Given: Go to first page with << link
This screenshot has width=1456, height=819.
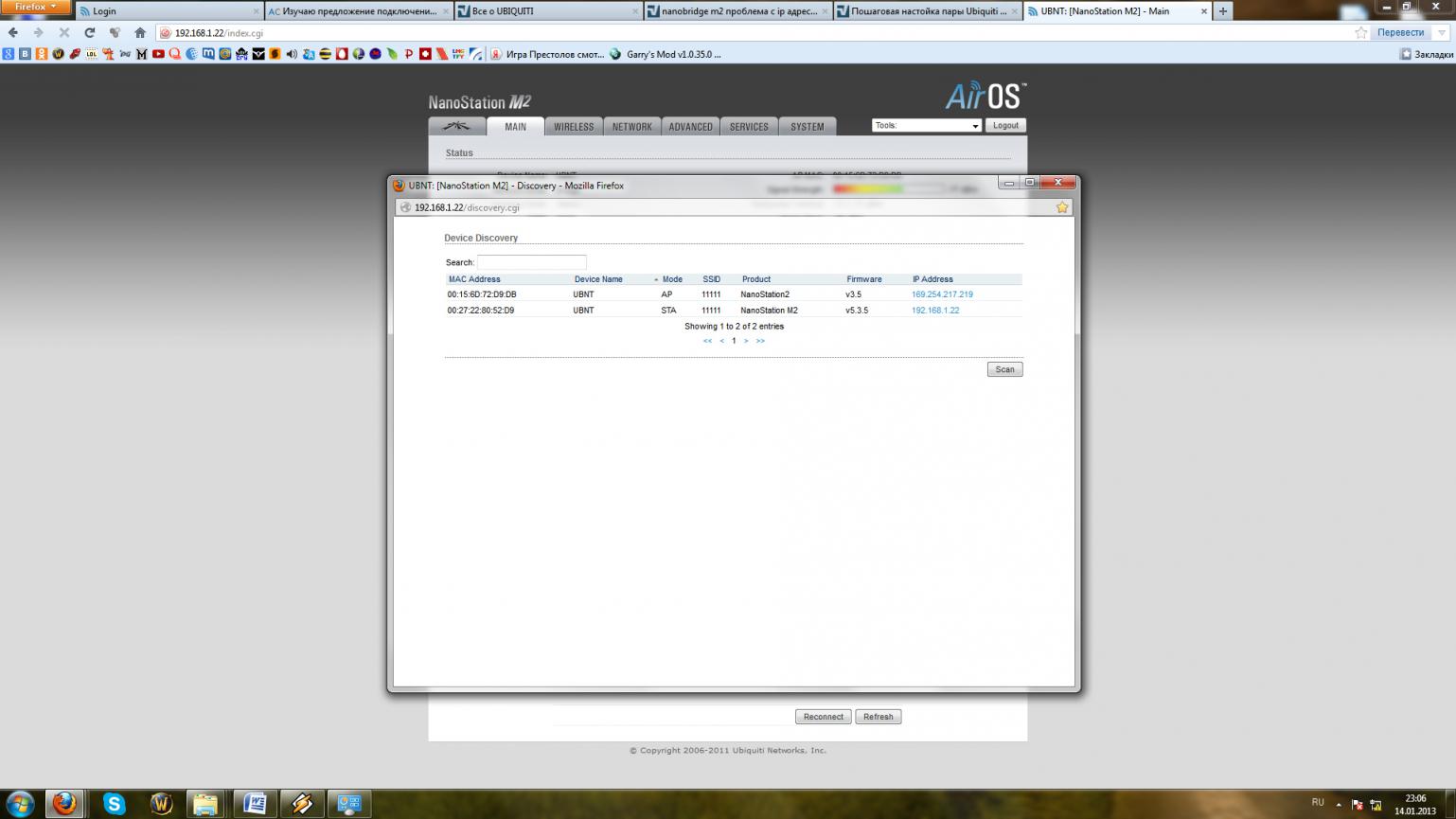Looking at the screenshot, I should 707,341.
